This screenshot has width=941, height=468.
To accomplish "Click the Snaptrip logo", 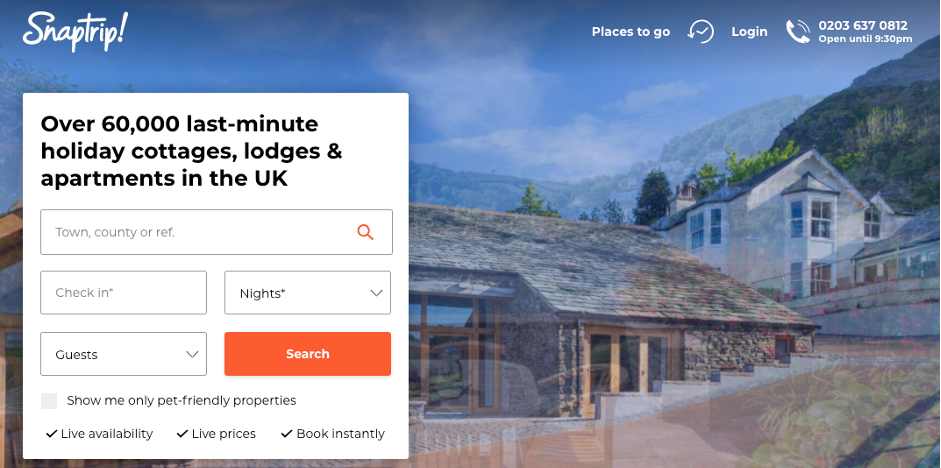I will point(75,31).
